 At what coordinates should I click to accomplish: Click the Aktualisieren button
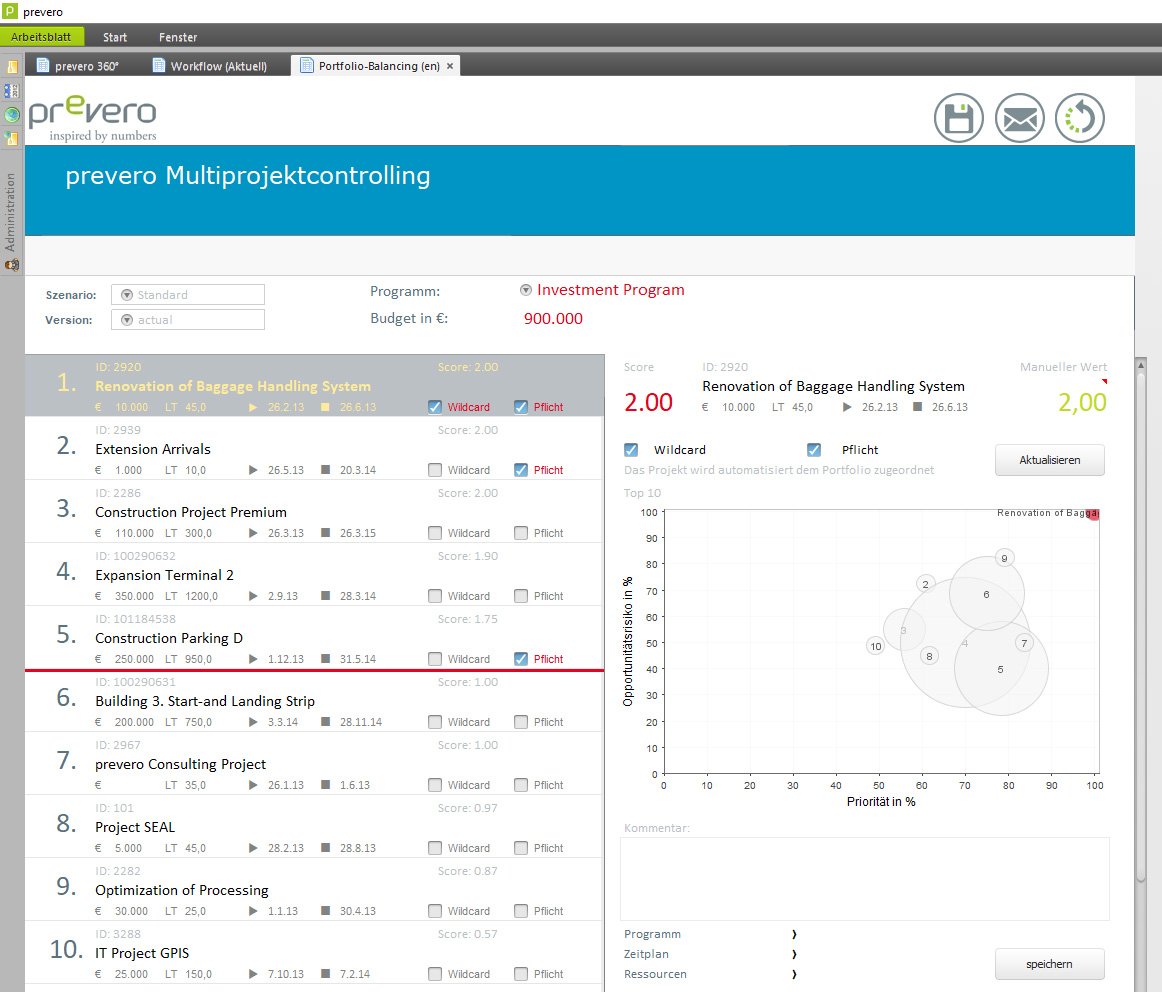coord(1049,460)
